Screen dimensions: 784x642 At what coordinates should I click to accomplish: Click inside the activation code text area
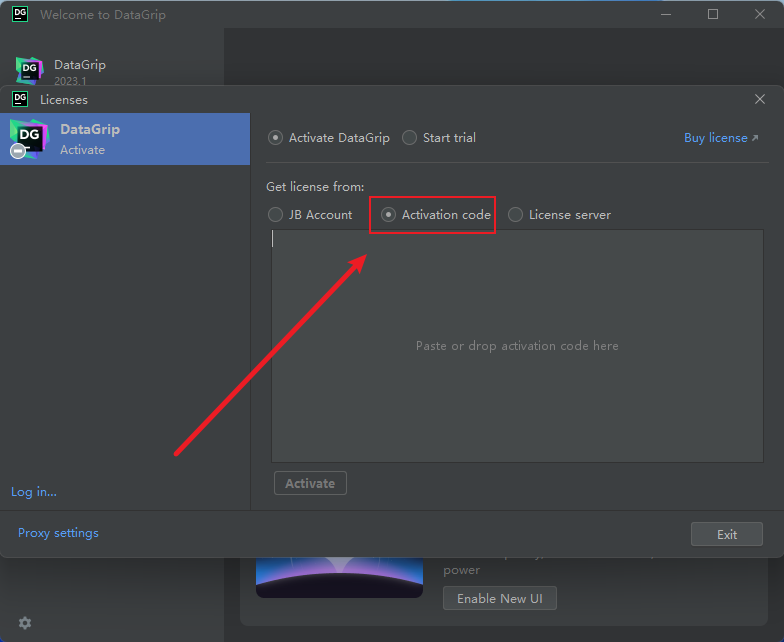point(517,346)
